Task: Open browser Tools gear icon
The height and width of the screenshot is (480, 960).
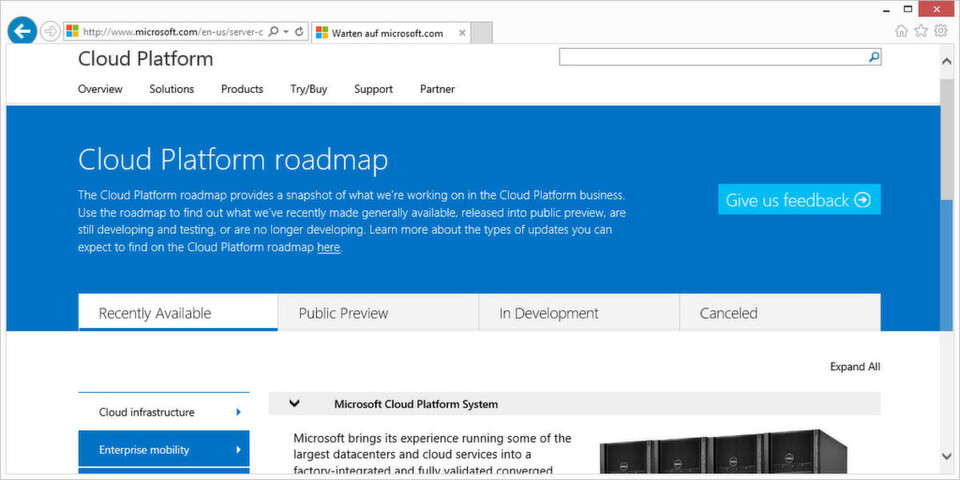Action: coord(941,31)
